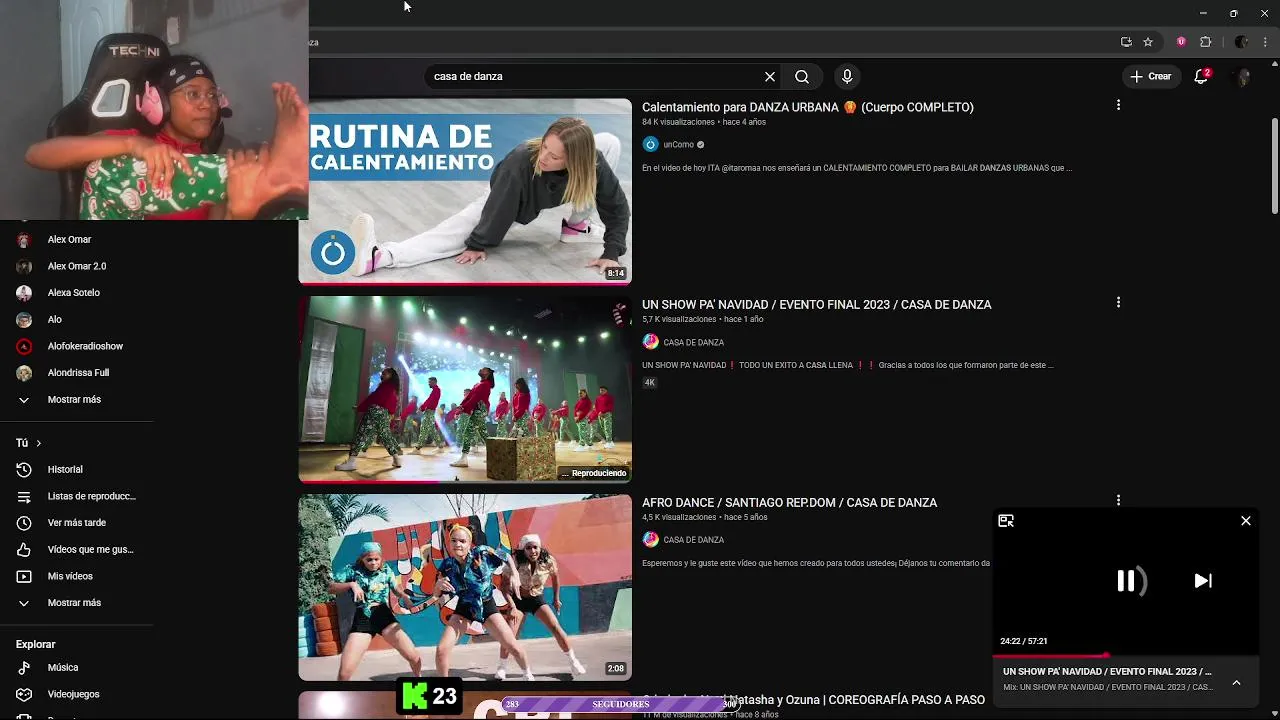Pause the miniplayer video

click(1126, 581)
